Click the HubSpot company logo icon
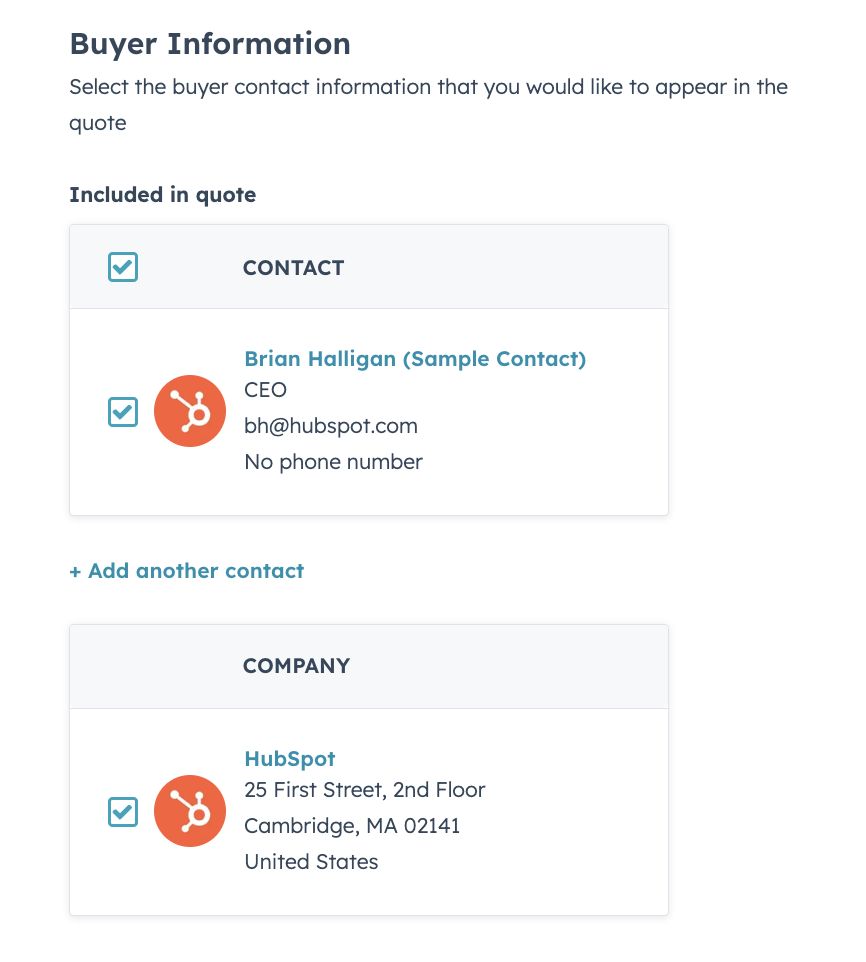866x962 pixels. 190,811
